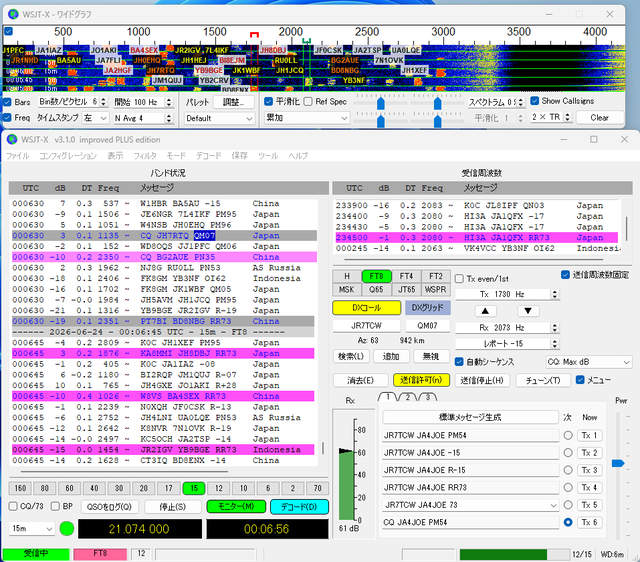Open the モード menu
640x562 pixels.
coord(176,155)
